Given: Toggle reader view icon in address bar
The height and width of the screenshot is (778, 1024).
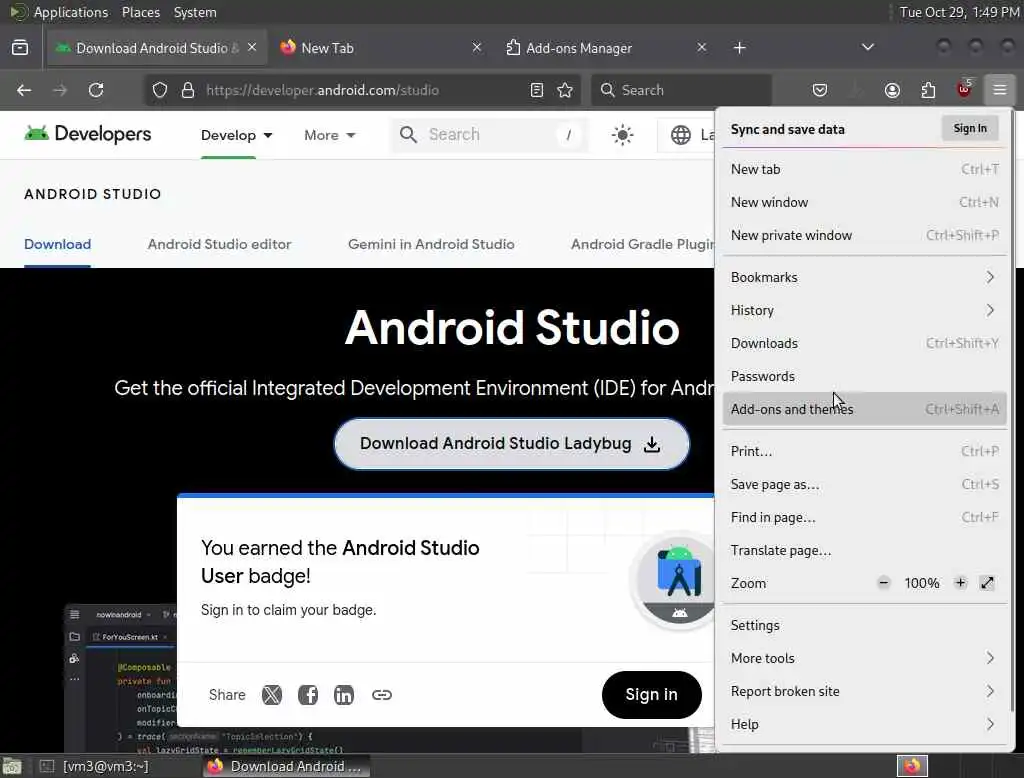Looking at the screenshot, I should [537, 90].
